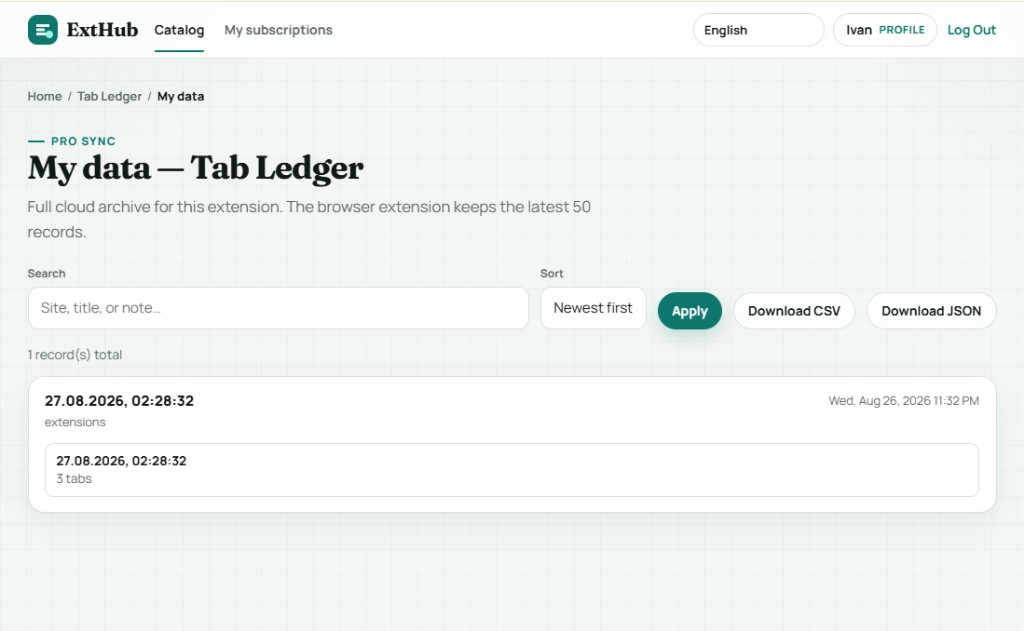Image resolution: width=1024 pixels, height=631 pixels.
Task: Click the 1 record(s) total text
Action: (74, 355)
